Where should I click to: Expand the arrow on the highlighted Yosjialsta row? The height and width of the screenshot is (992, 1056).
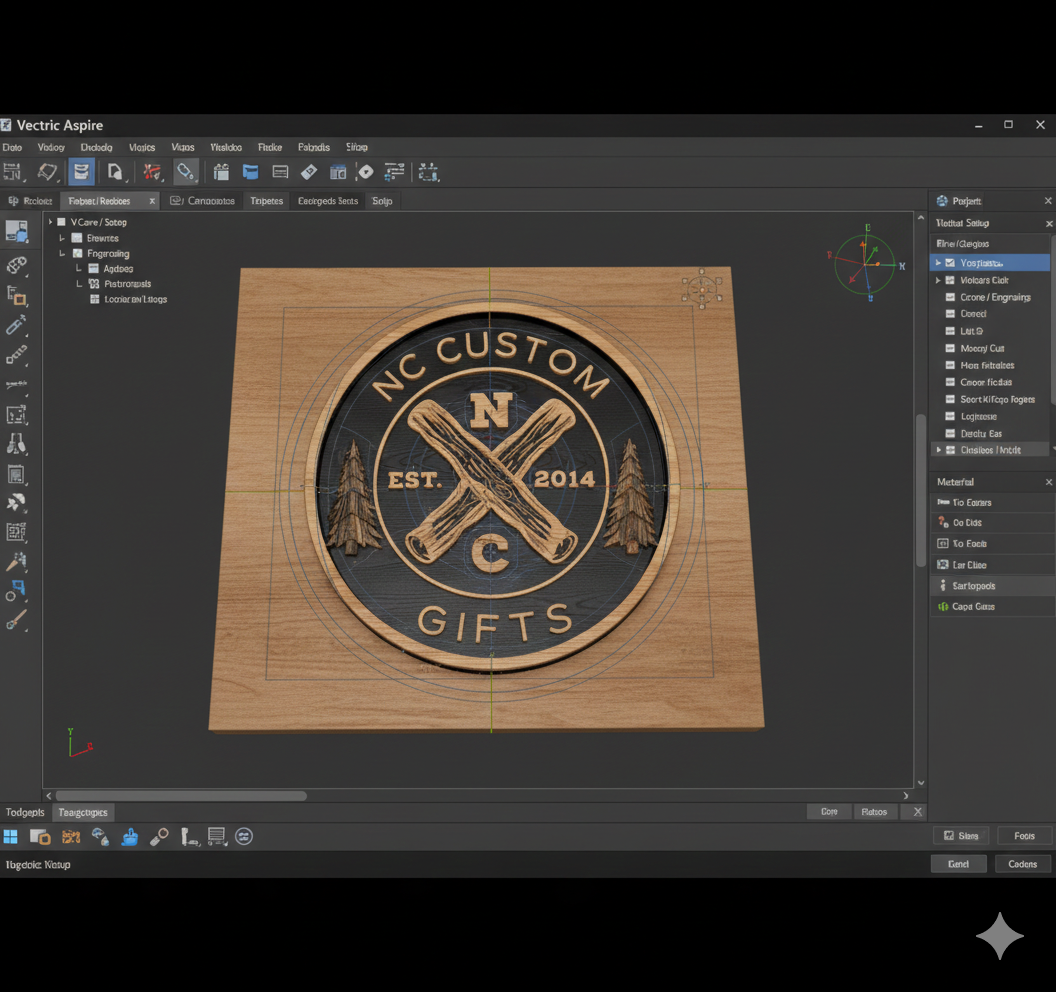click(x=937, y=263)
